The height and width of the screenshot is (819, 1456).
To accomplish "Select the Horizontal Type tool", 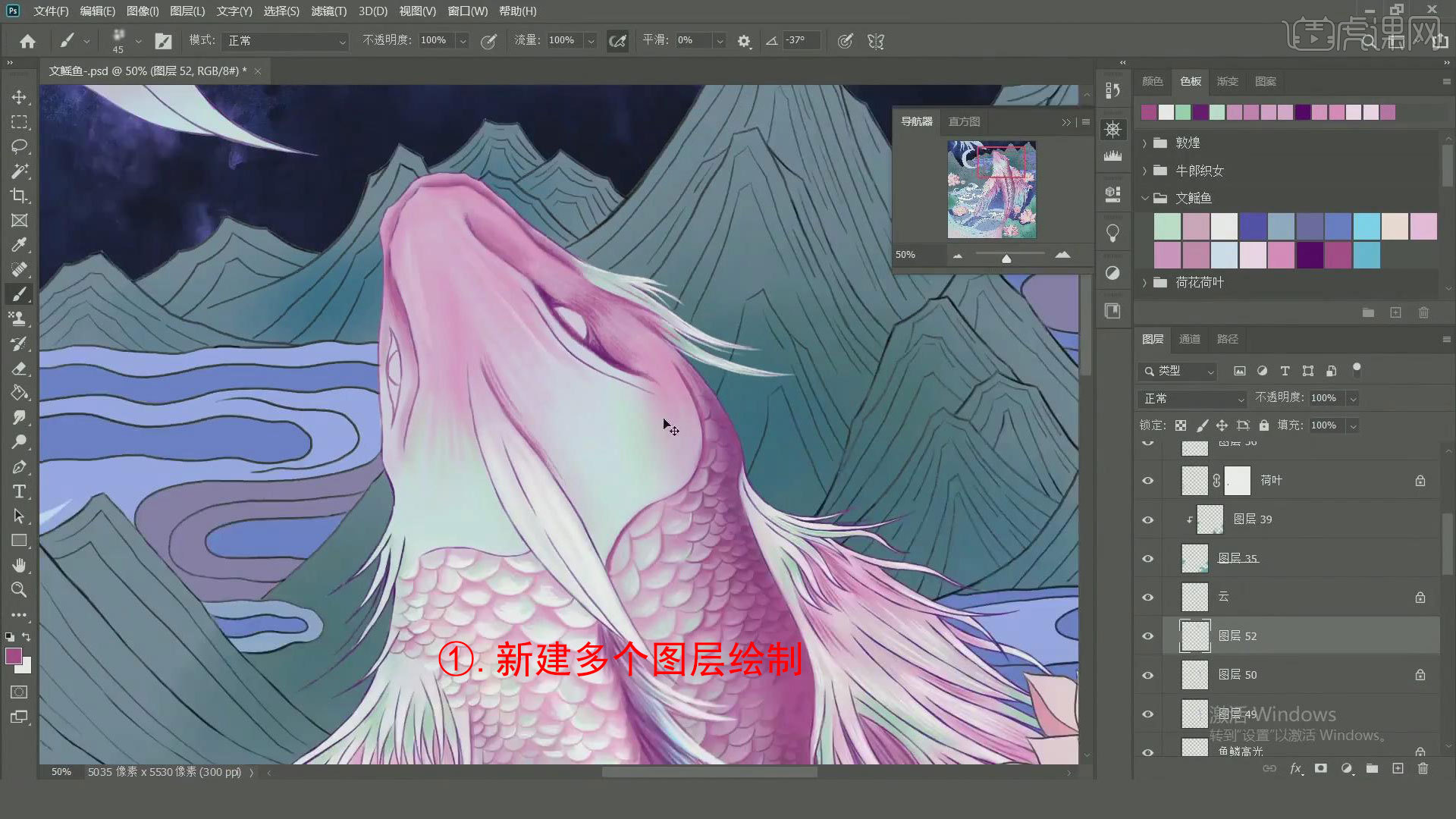I will (19, 491).
